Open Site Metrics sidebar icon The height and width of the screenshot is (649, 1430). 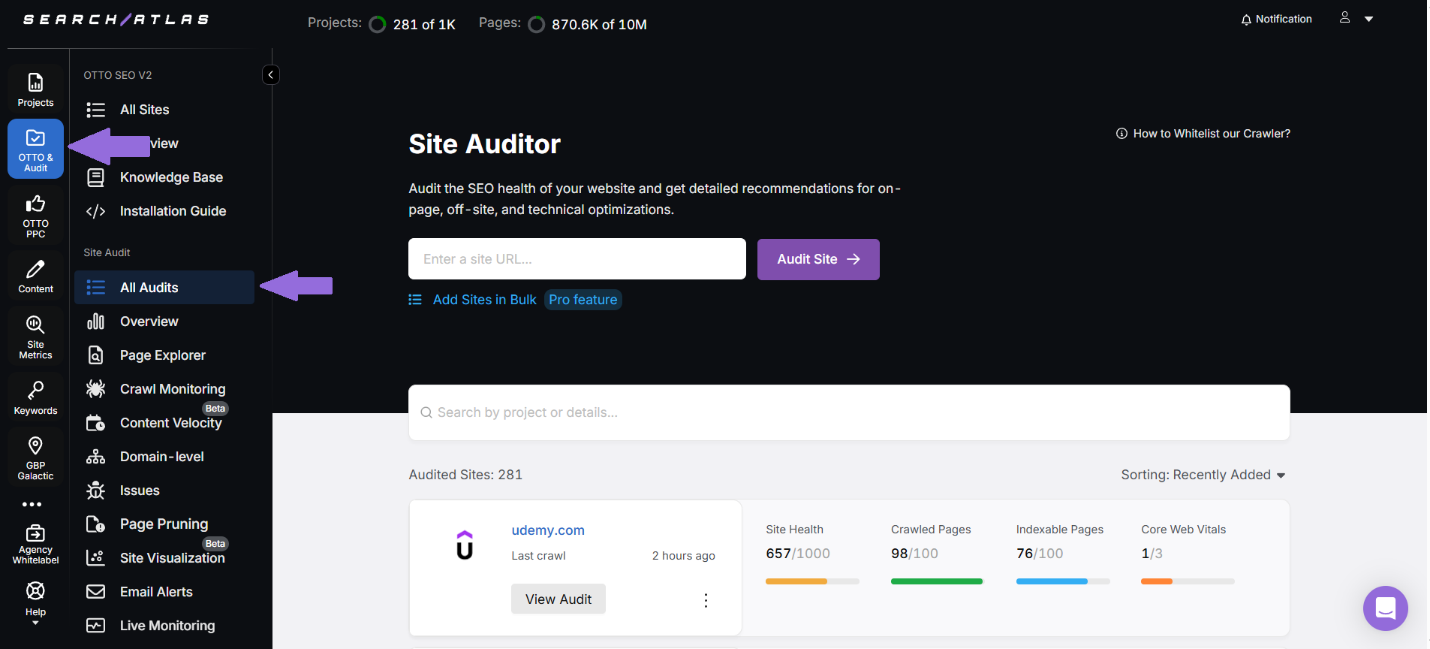coord(35,336)
